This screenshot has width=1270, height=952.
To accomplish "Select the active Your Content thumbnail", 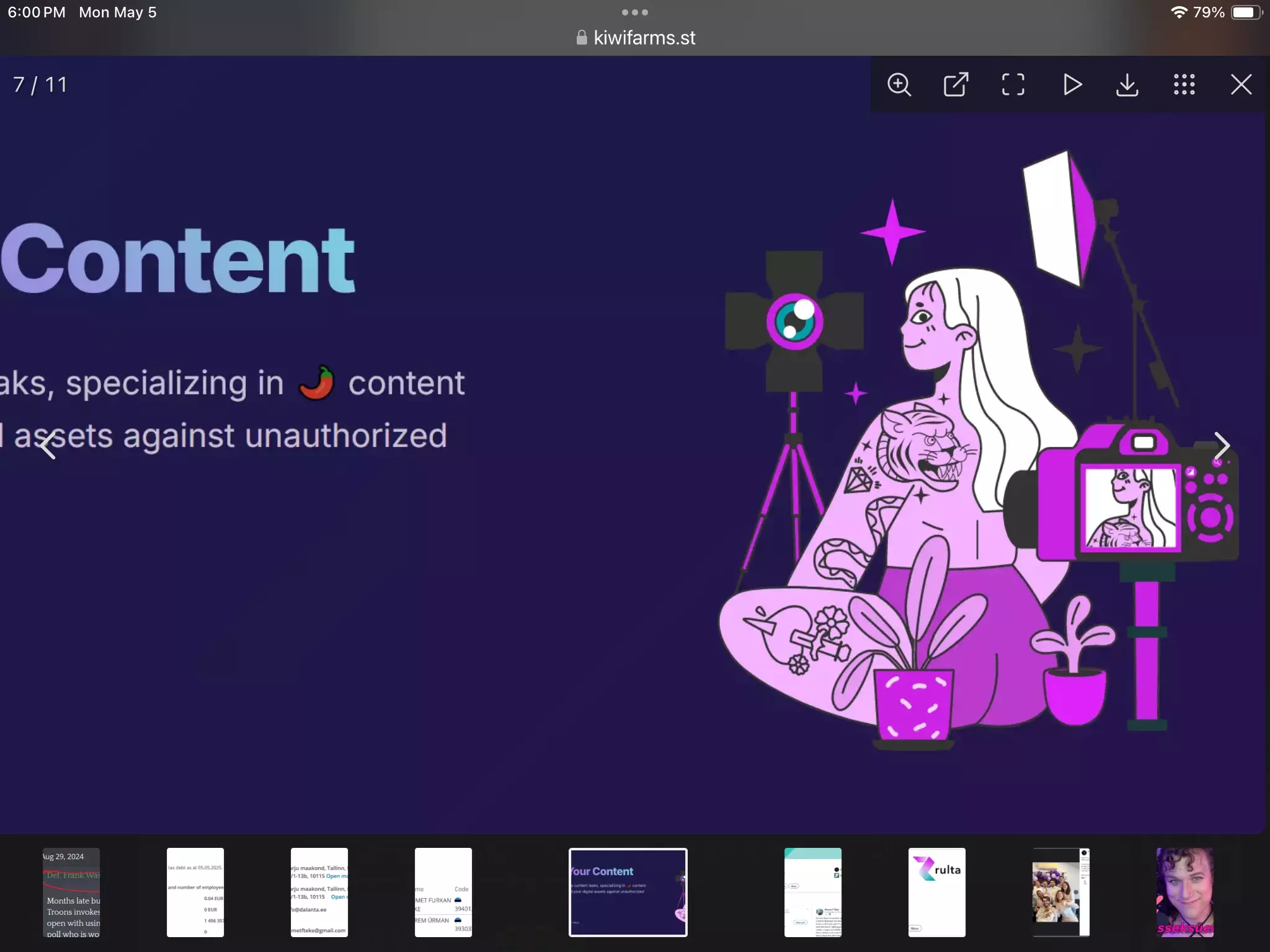I will (628, 892).
